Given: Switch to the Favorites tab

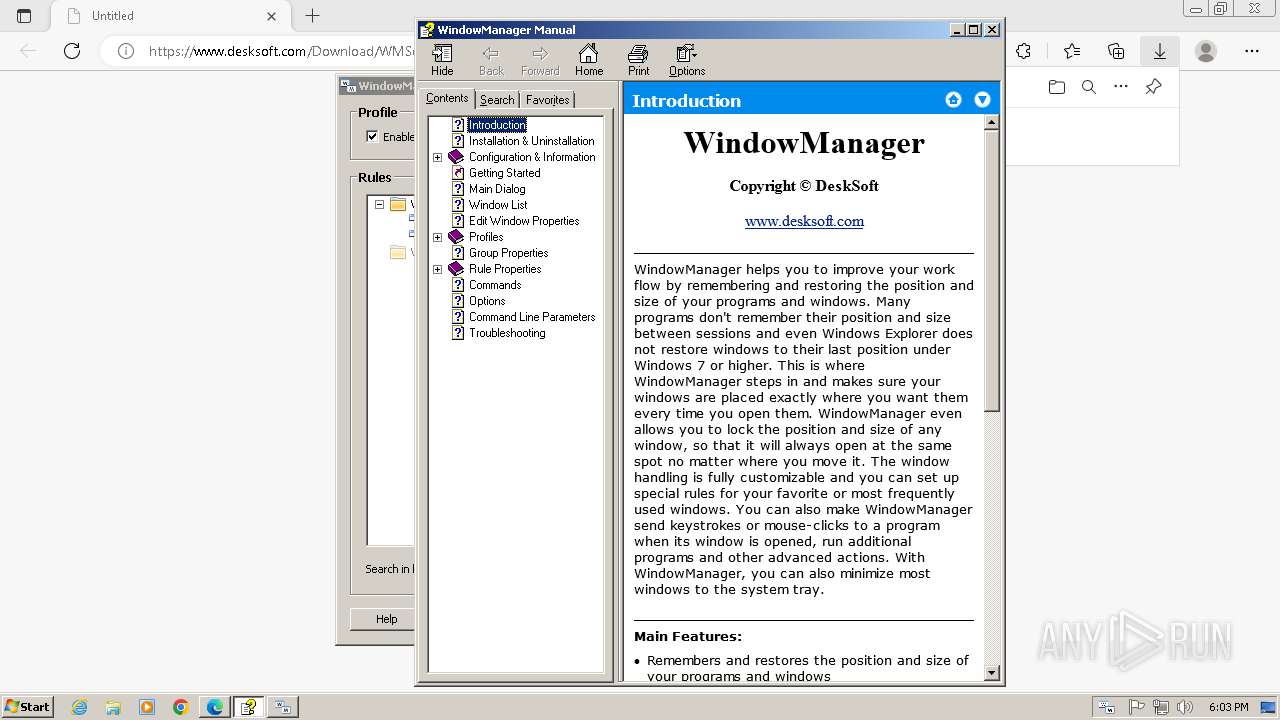Looking at the screenshot, I should (547, 100).
